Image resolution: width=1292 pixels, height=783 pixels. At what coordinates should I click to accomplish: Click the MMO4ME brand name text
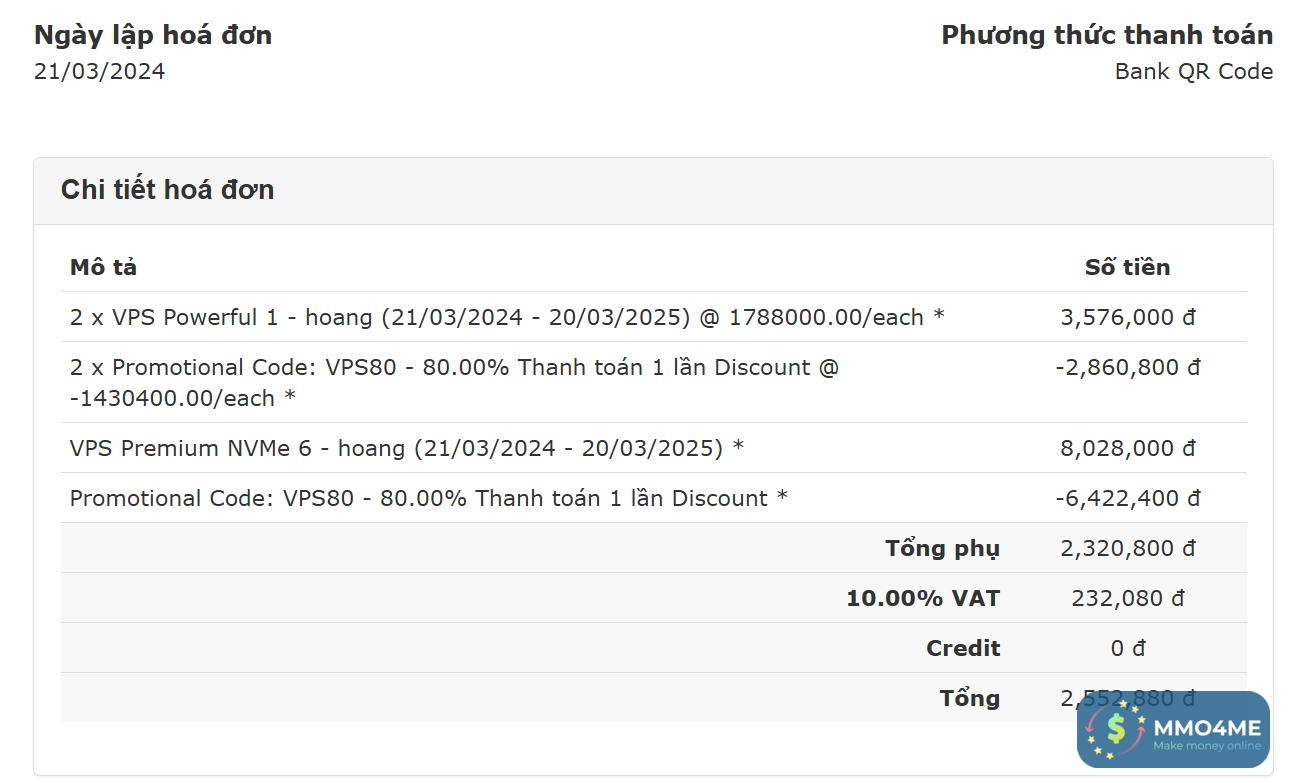coord(1208,727)
